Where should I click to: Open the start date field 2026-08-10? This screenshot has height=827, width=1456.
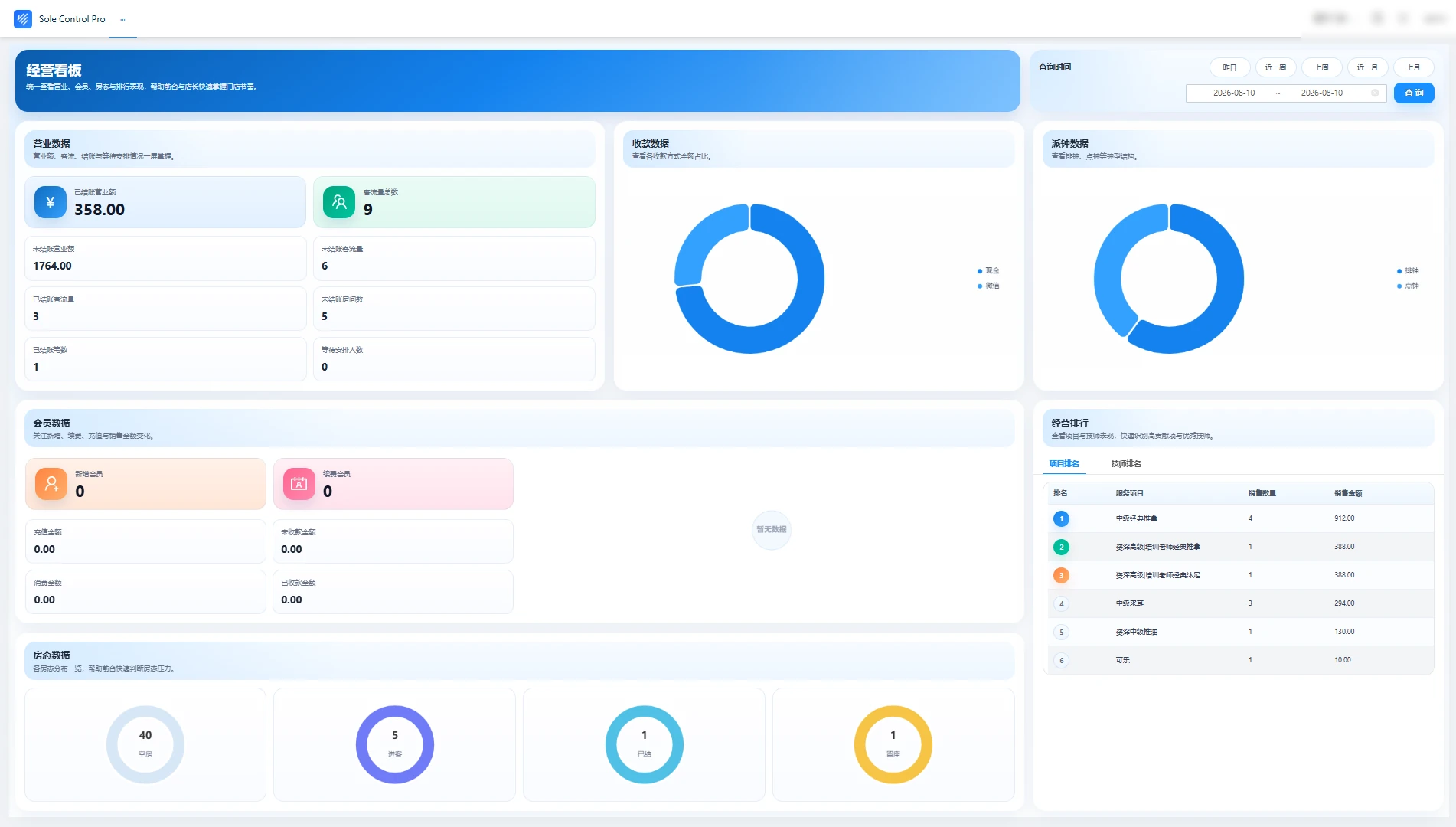click(x=1234, y=93)
